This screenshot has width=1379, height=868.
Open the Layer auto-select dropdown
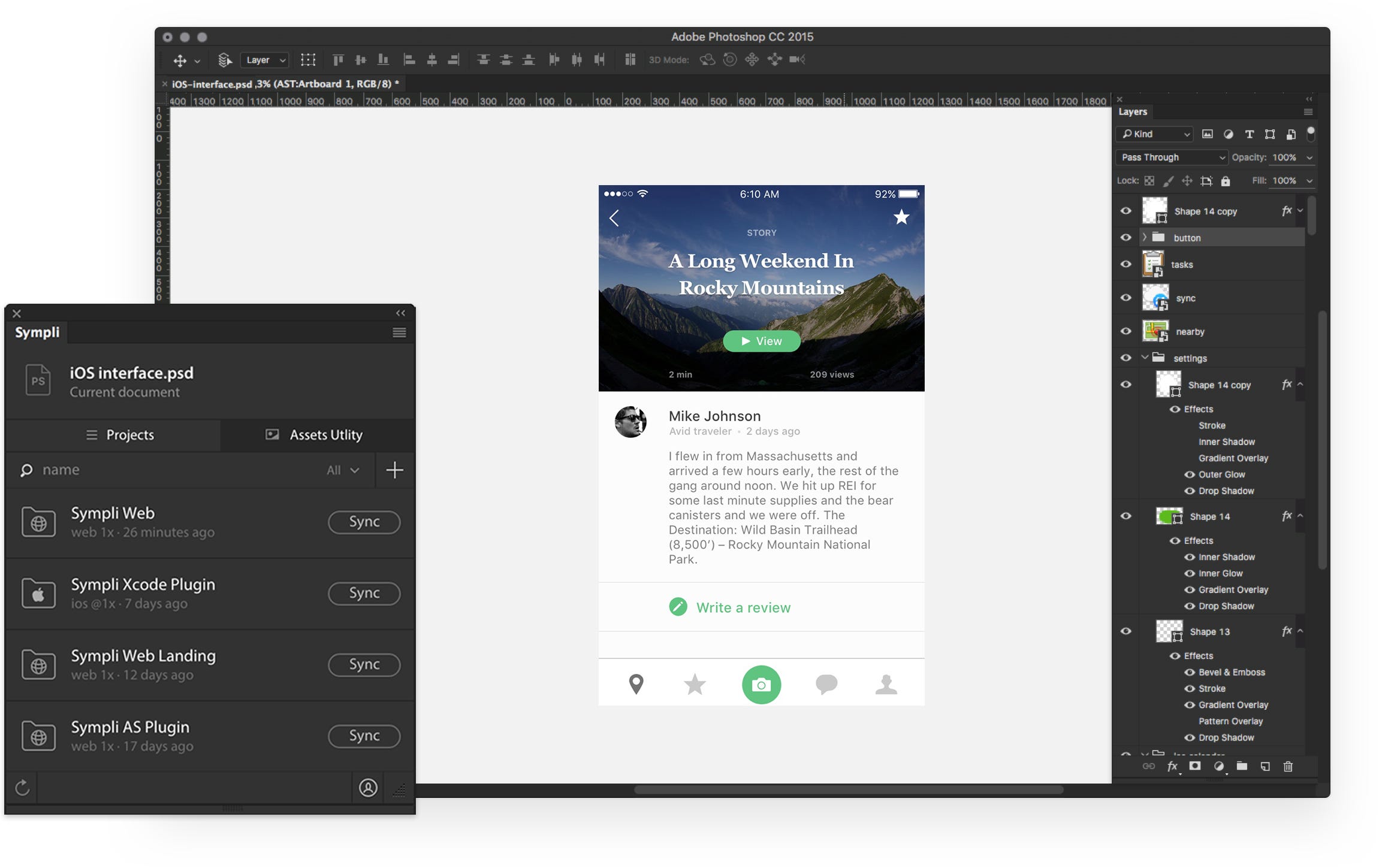(265, 60)
